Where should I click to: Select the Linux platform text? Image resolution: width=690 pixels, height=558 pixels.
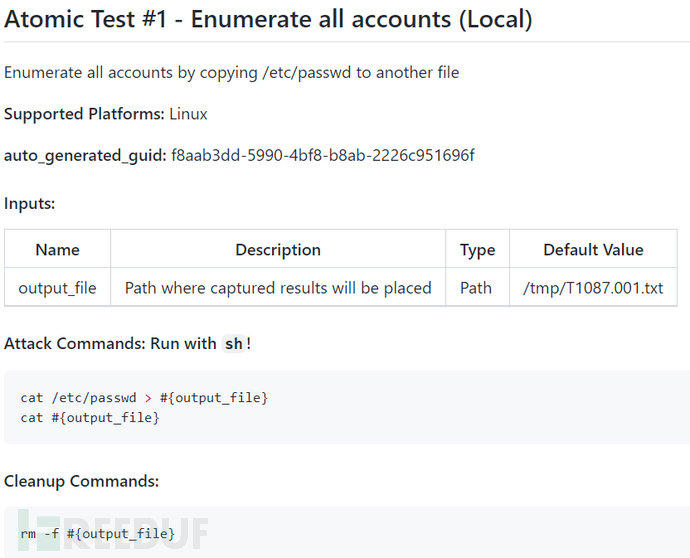point(188,114)
